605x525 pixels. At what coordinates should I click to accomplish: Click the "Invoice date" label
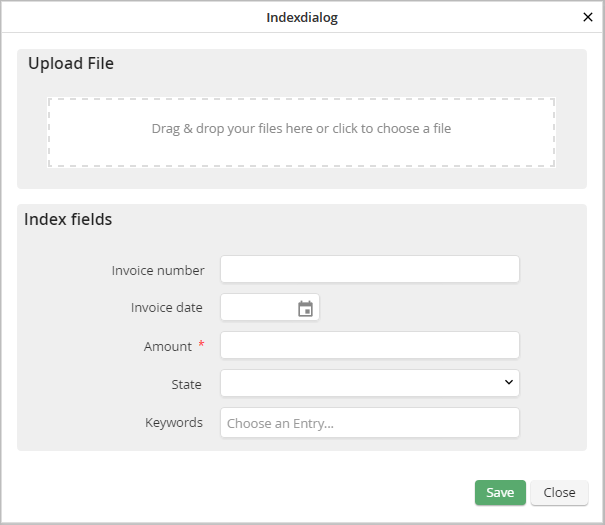click(x=167, y=308)
